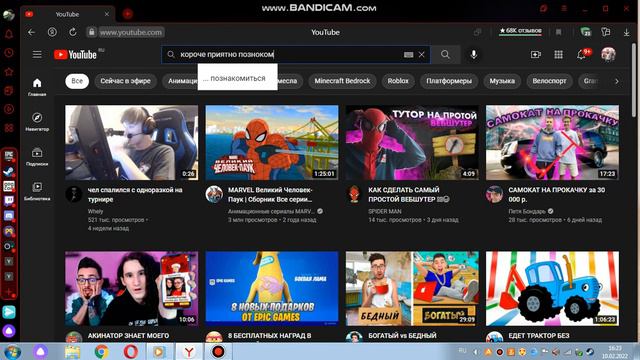Viewport: 640px width, 360px height.
Task: Open the notifications bell icon
Action: pos(582,54)
